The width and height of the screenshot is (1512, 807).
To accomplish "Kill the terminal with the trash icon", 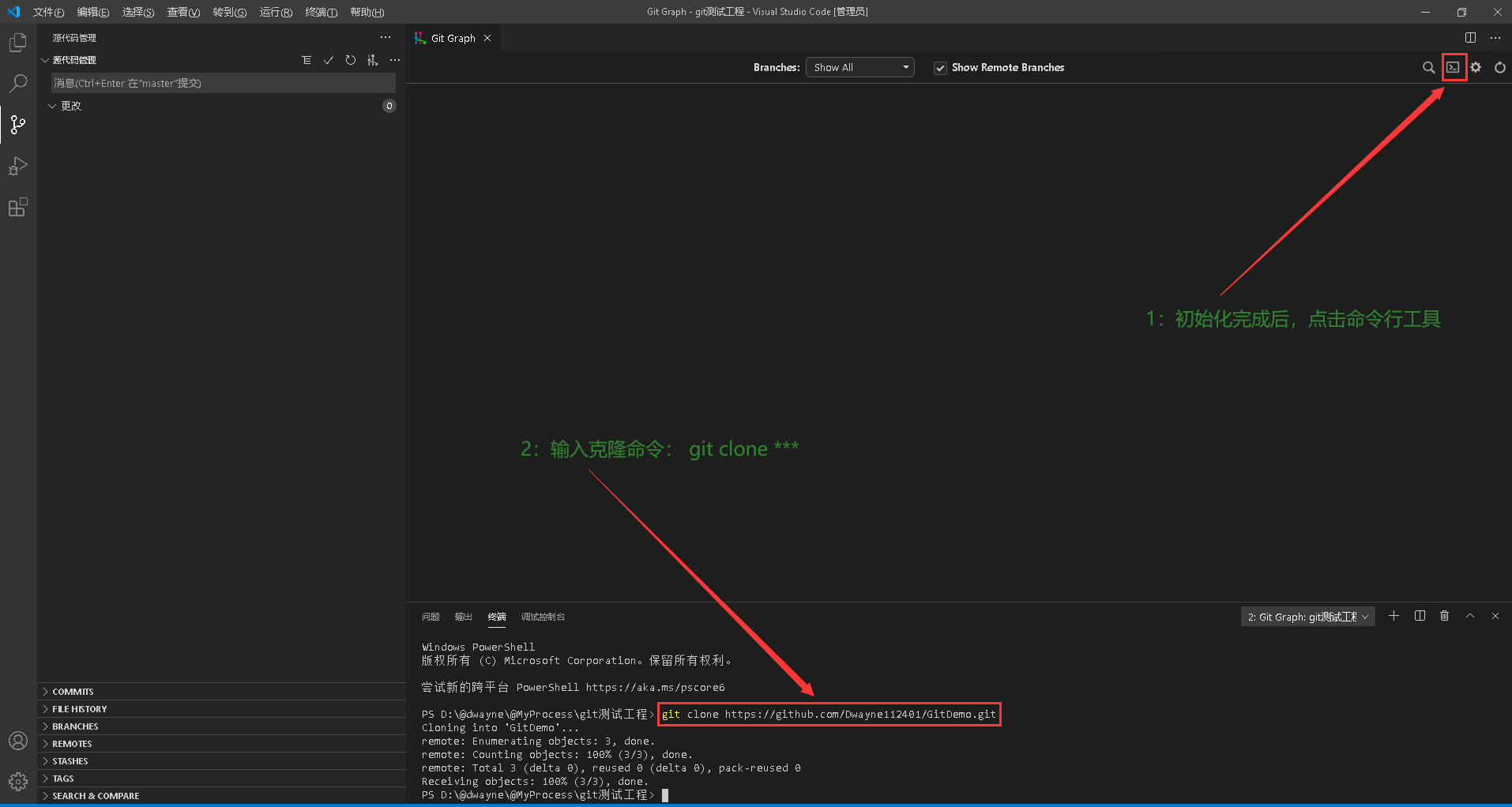I will coord(1445,616).
